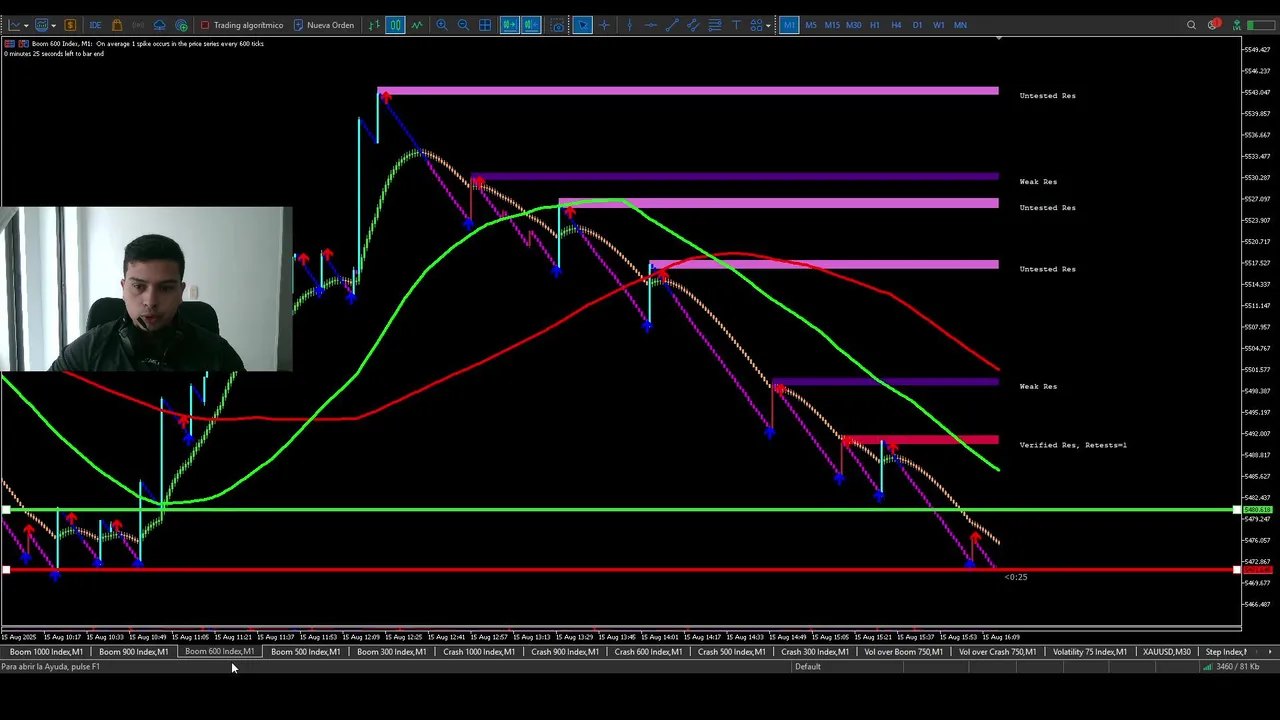This screenshot has width=1280, height=720.
Task: Select the upper purple Weak Res zone
Action: (x=734, y=177)
